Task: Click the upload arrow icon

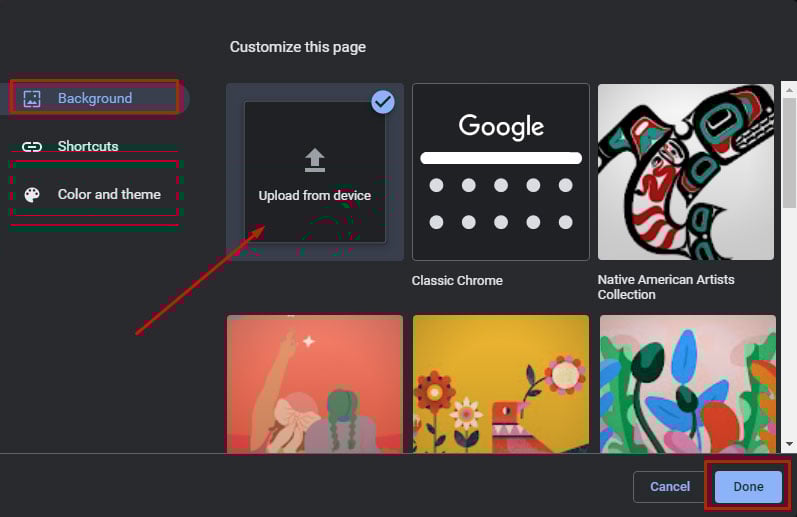Action: point(315,160)
